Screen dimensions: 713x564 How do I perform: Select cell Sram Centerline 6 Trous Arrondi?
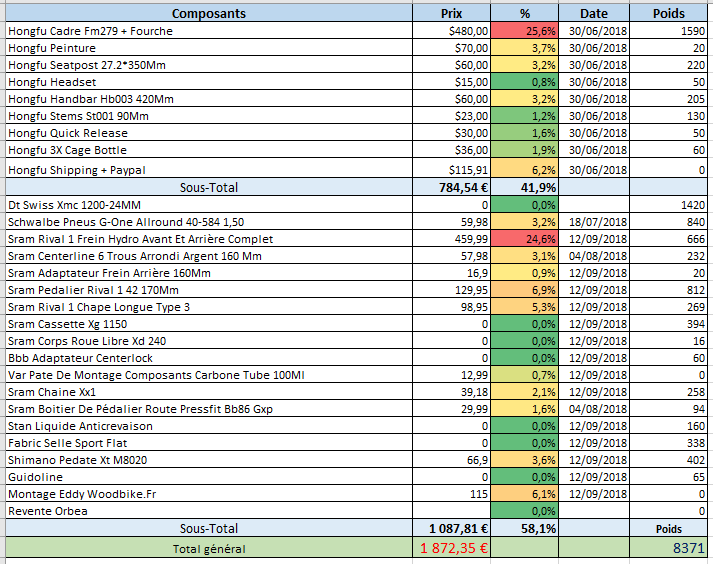point(209,256)
